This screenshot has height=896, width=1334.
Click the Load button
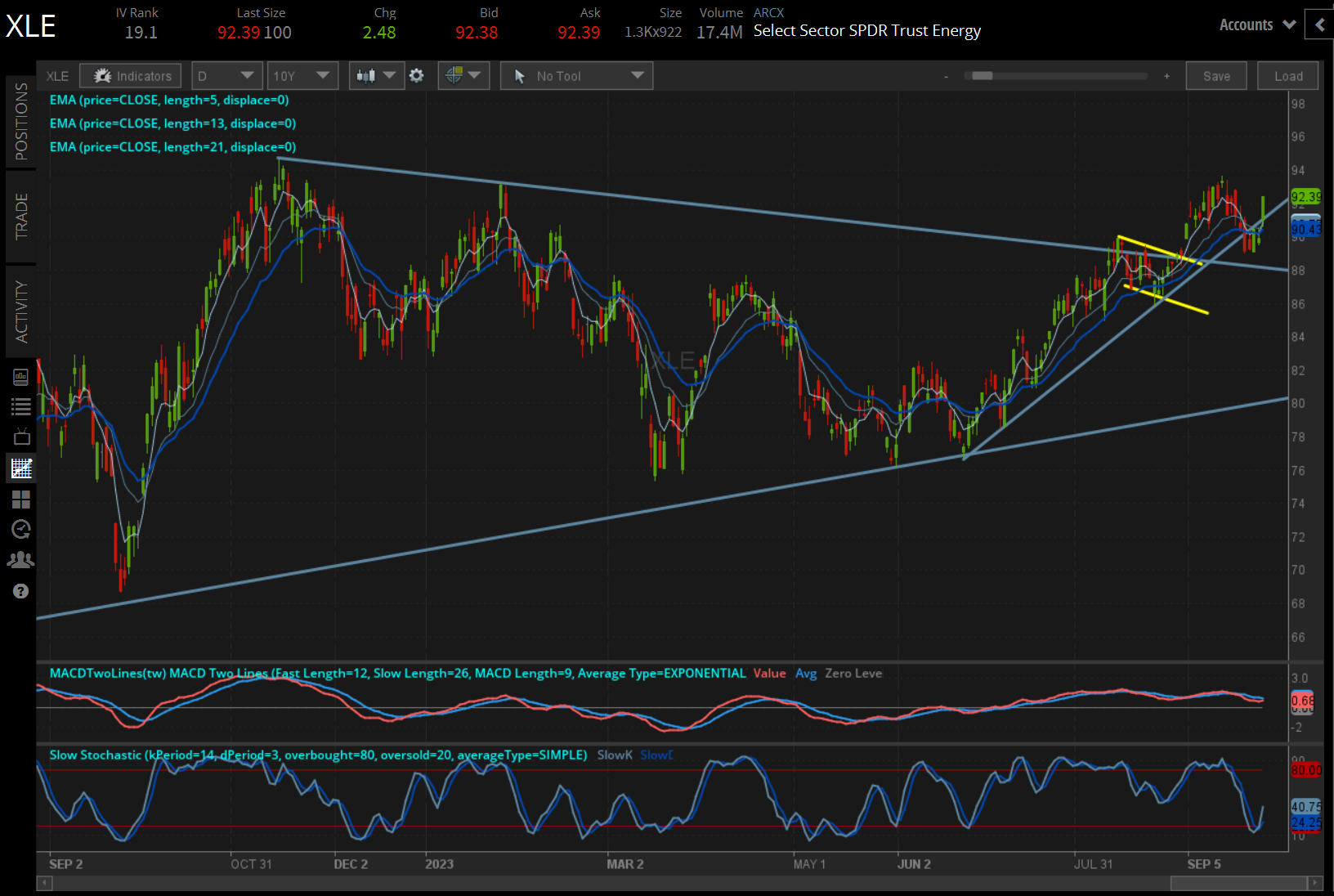[1287, 75]
